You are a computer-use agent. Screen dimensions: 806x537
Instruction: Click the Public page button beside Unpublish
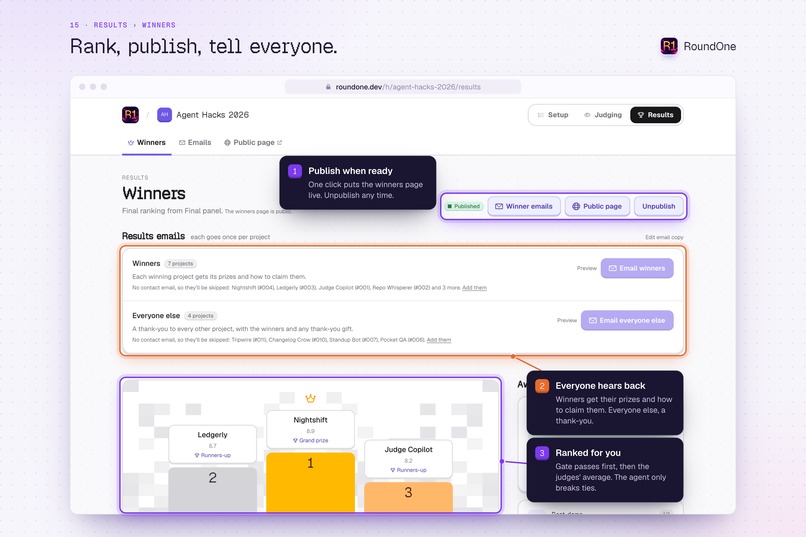pyautogui.click(x=597, y=206)
